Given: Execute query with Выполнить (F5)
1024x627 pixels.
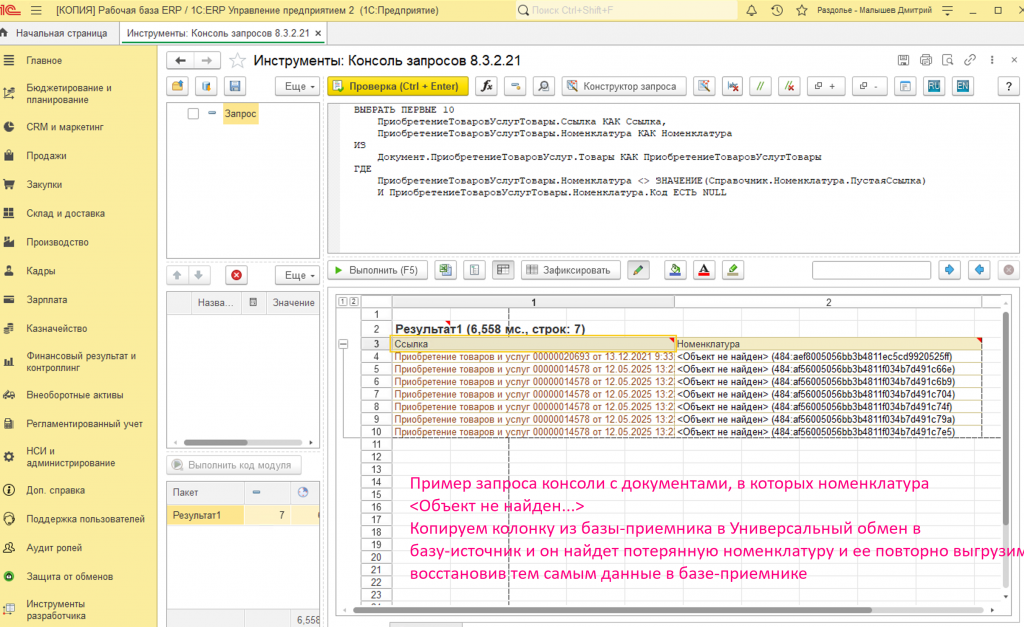Looking at the screenshot, I should pos(377,270).
